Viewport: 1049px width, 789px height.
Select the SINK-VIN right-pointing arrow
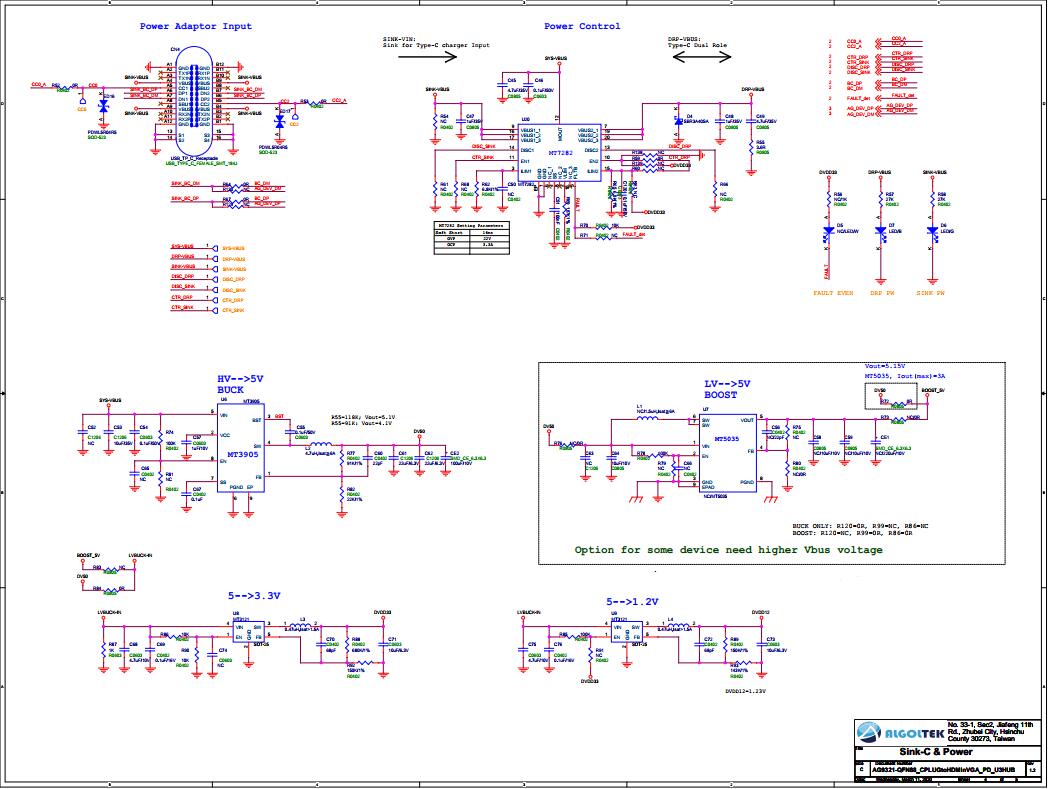pos(427,57)
